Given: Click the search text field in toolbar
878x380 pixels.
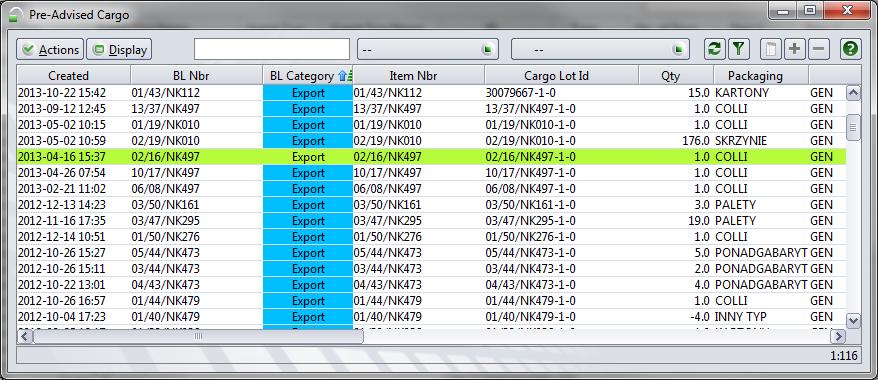Looking at the screenshot, I should [272, 49].
